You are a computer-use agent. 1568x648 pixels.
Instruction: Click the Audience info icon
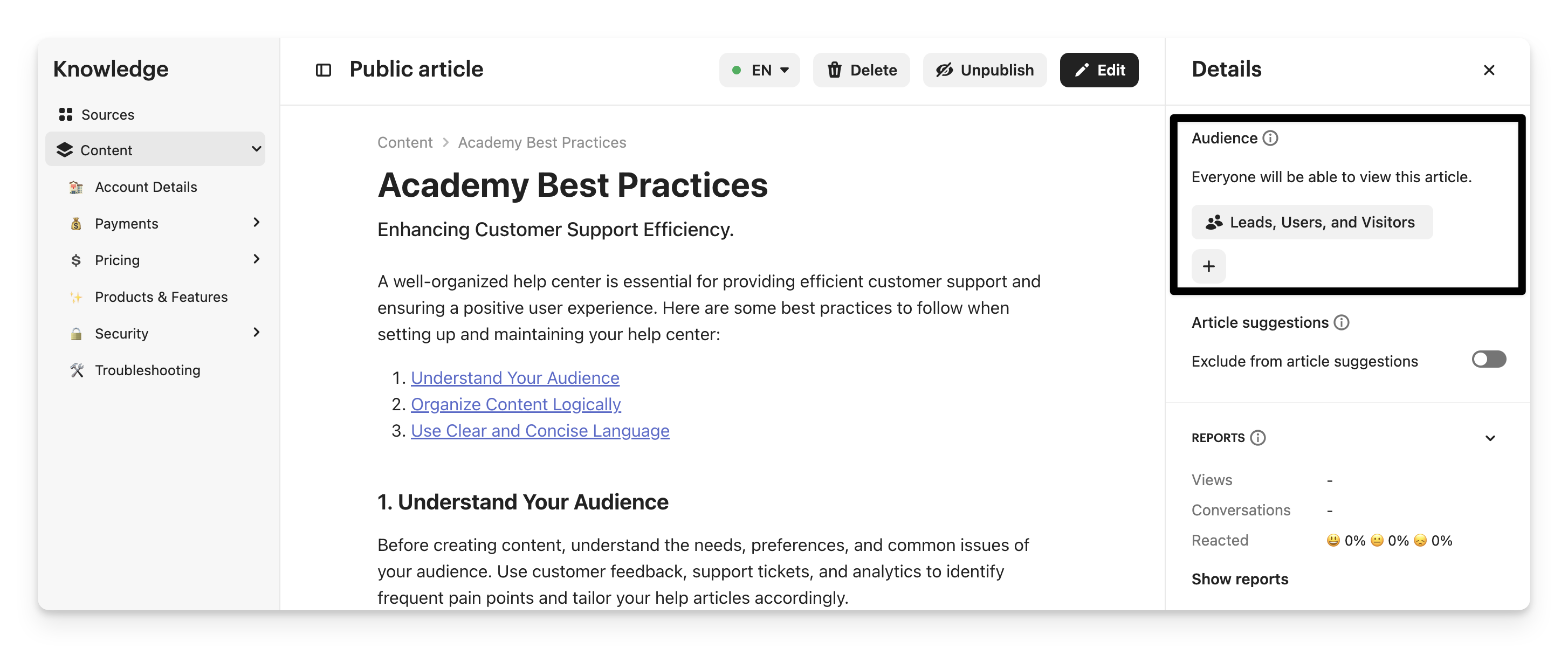pos(1270,138)
